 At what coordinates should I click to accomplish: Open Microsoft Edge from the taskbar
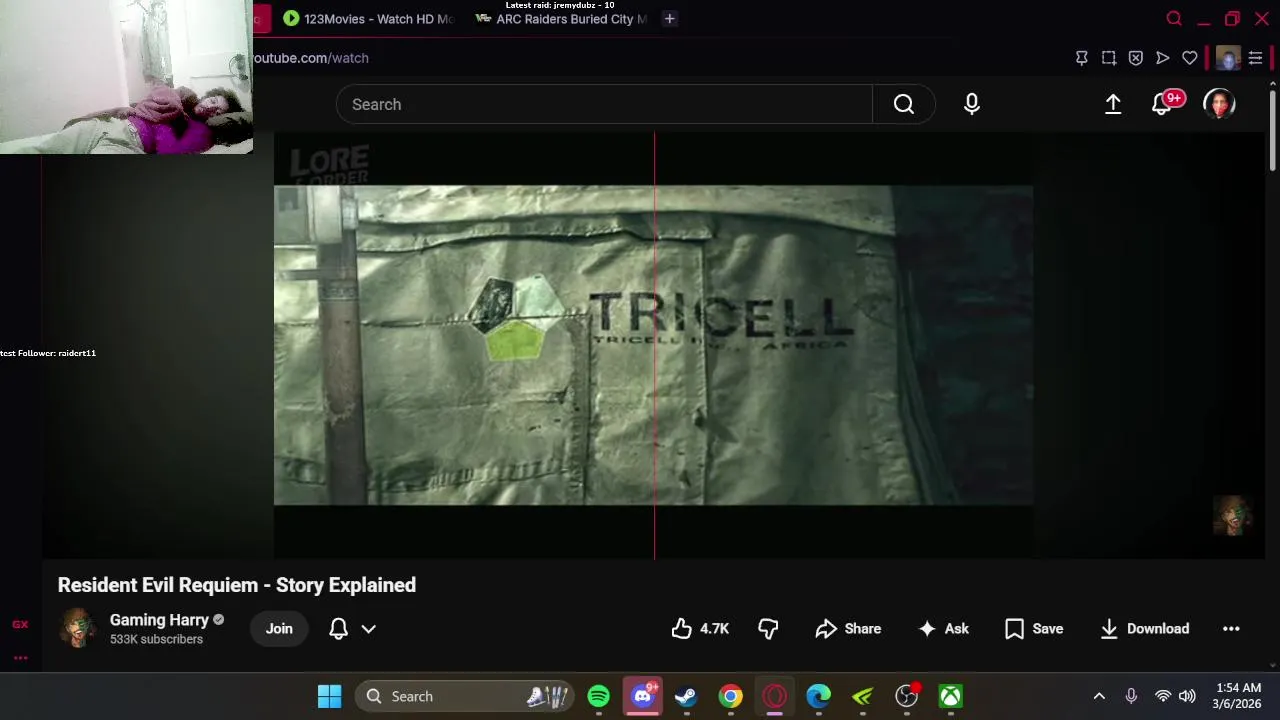point(819,696)
